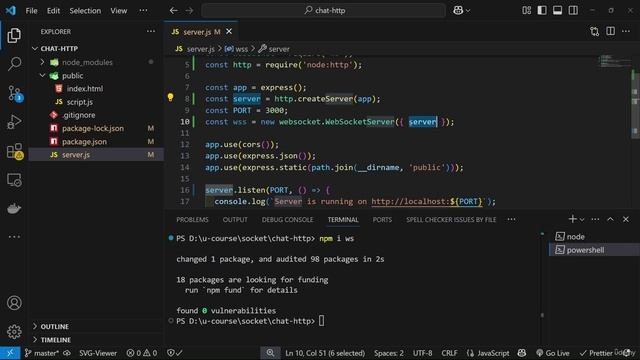Open the Manage gear icon

click(14, 331)
